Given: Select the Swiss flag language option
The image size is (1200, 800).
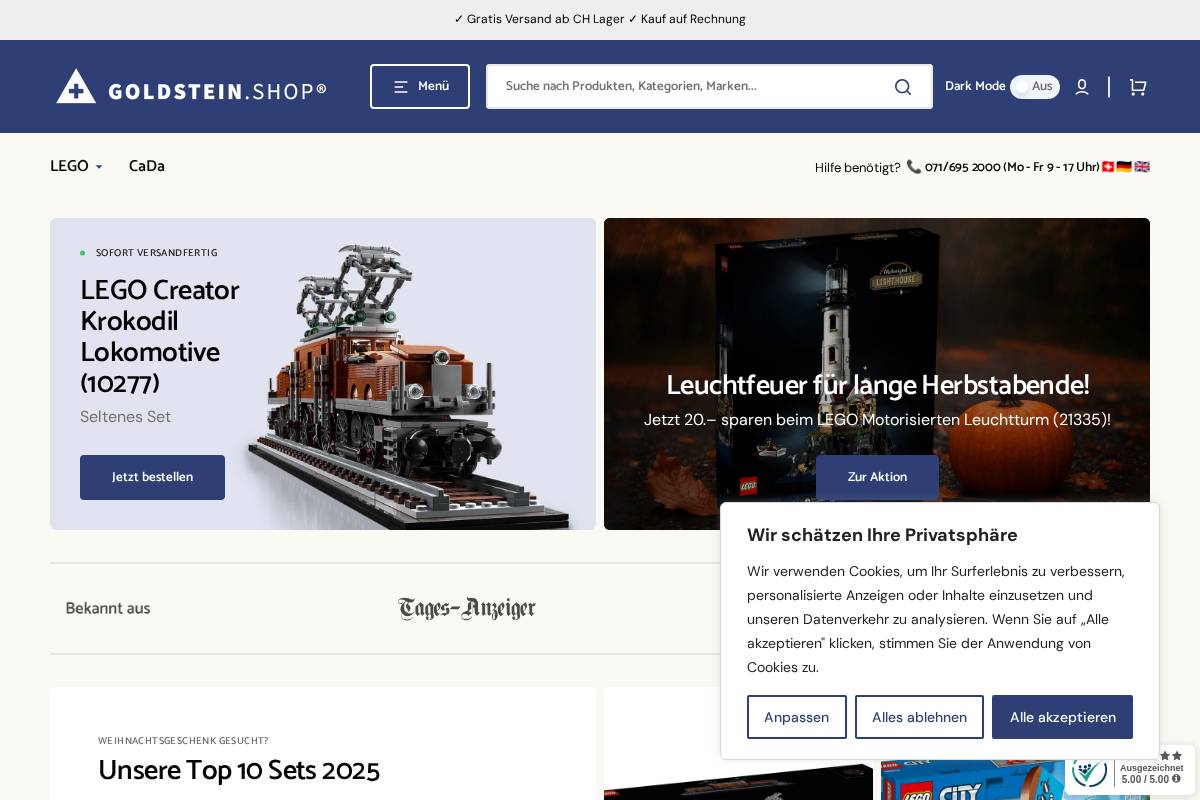Looking at the screenshot, I should (x=1108, y=167).
